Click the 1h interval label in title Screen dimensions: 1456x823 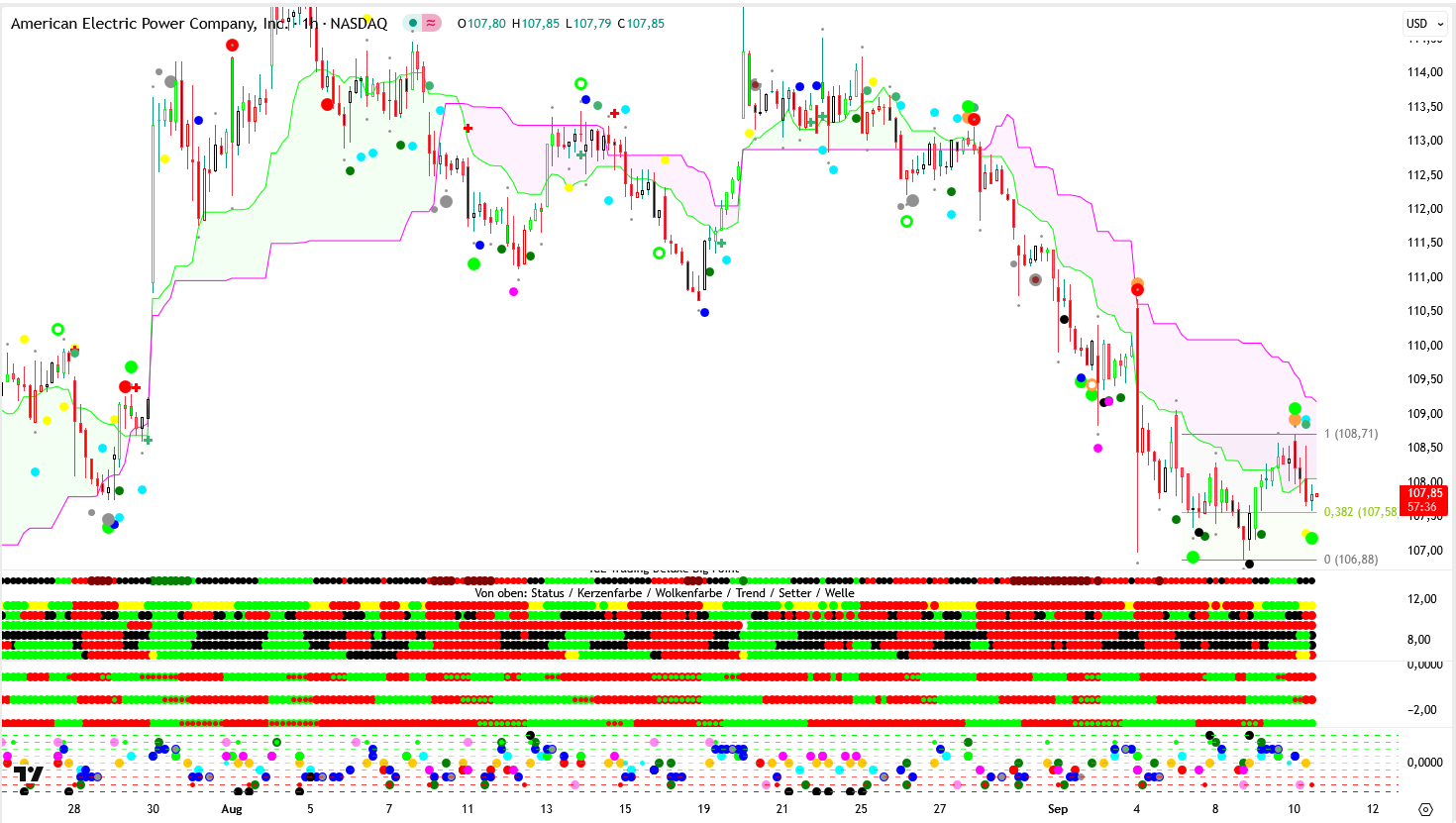(x=310, y=23)
